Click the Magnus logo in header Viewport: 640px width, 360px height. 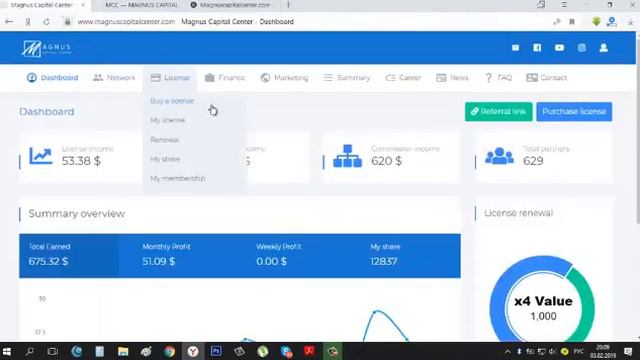click(46, 49)
